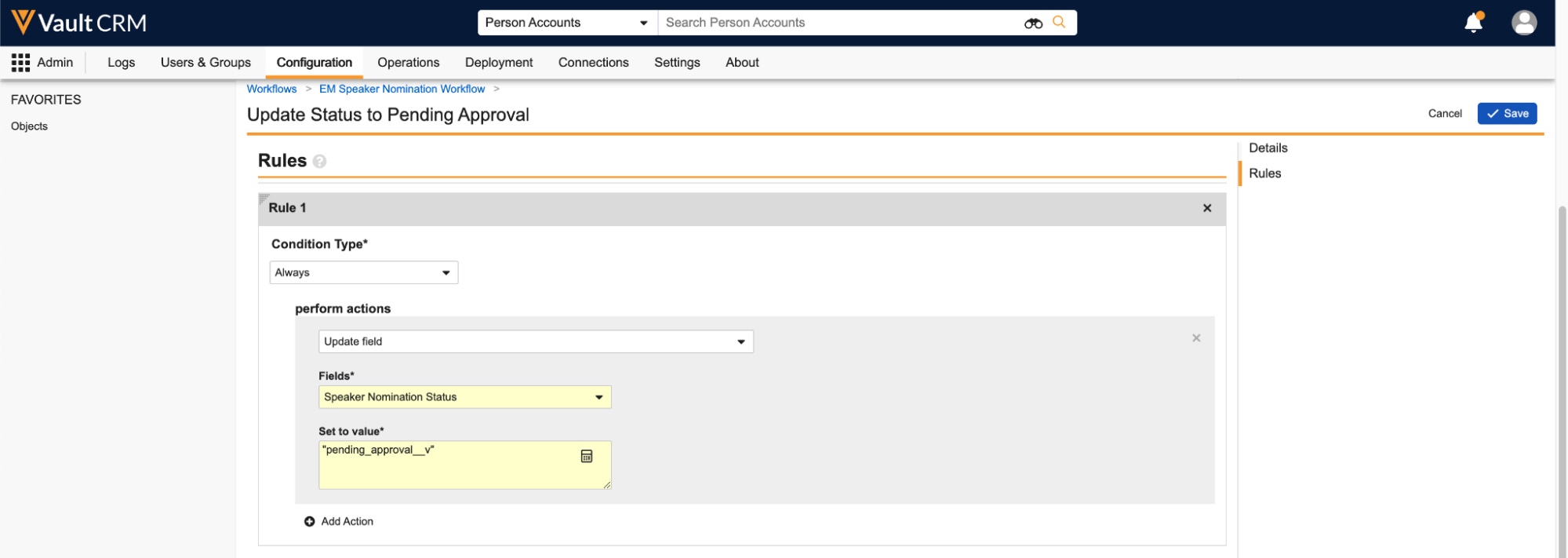Image resolution: width=1568 pixels, height=558 pixels.
Task: Switch to the Operations tab
Action: click(x=408, y=63)
